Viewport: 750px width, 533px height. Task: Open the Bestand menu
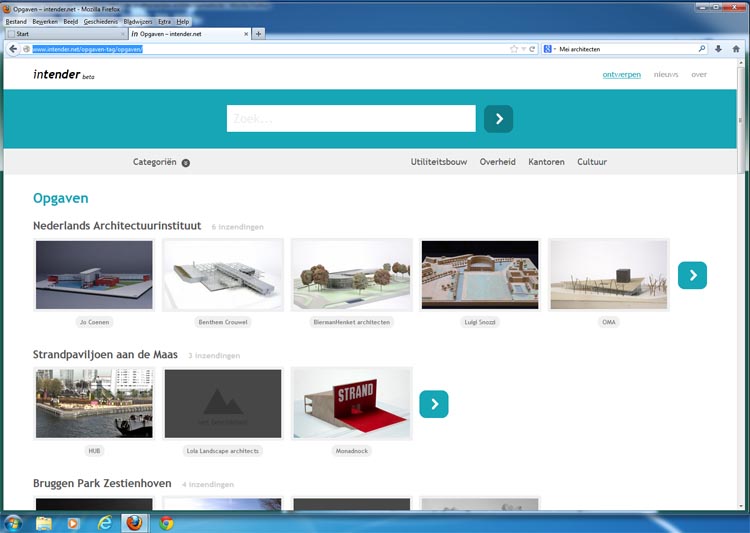coord(16,22)
